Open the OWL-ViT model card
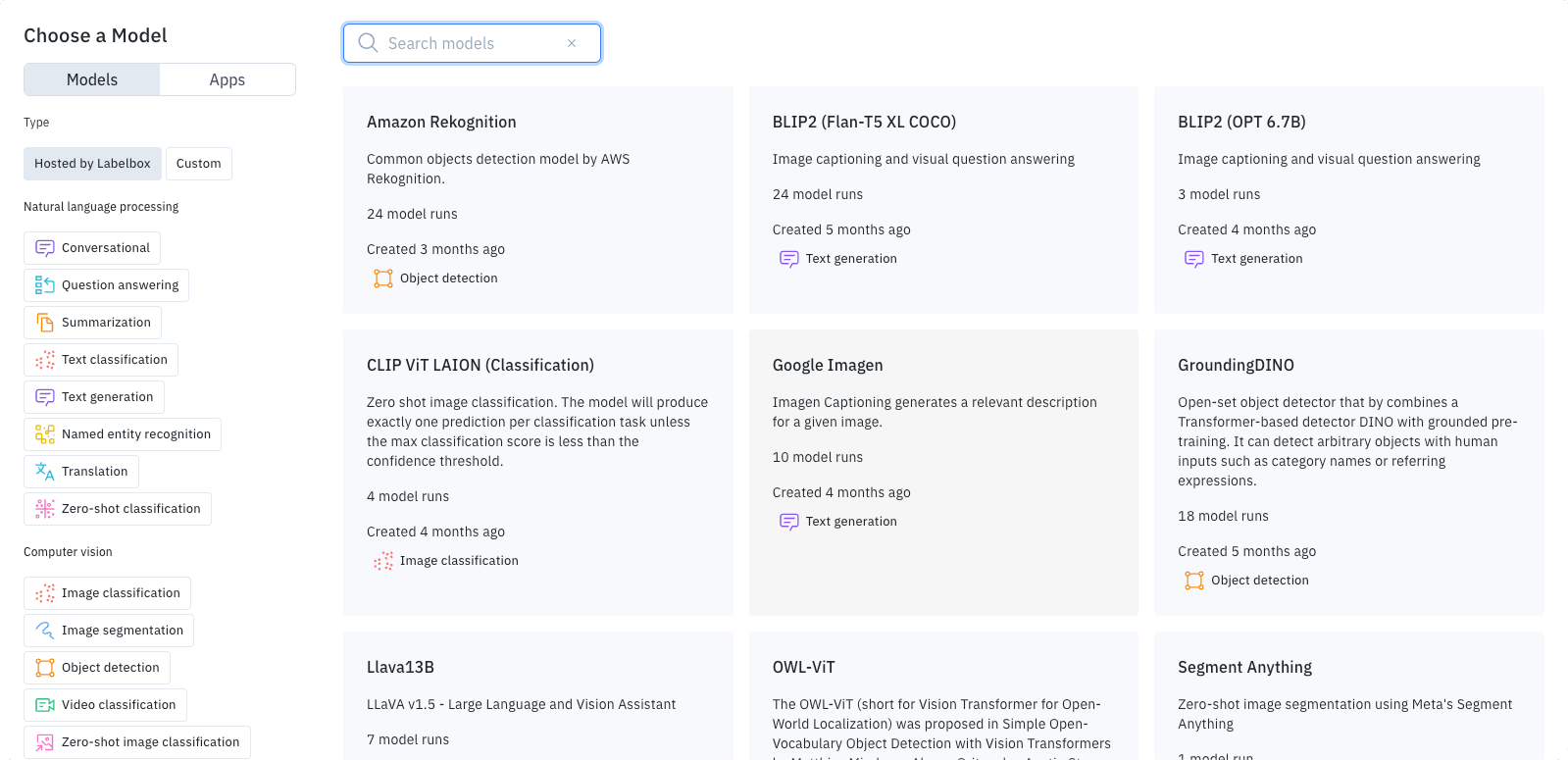 pyautogui.click(x=943, y=695)
